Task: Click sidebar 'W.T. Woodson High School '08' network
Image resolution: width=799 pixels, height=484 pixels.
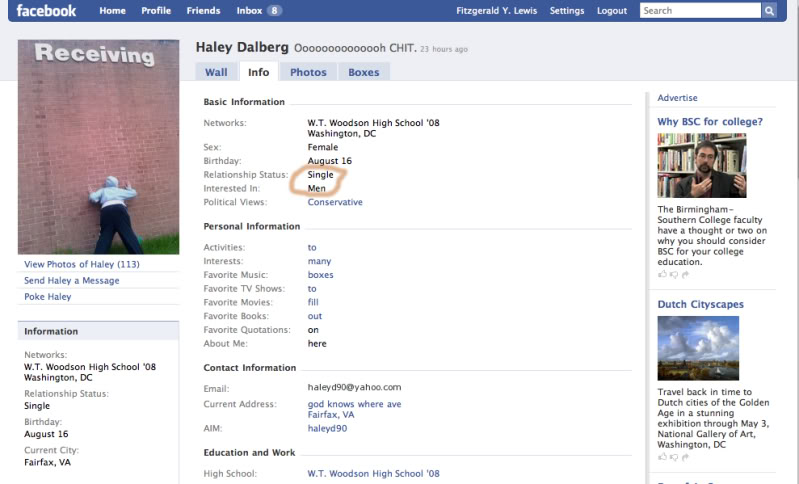Action: 90,367
